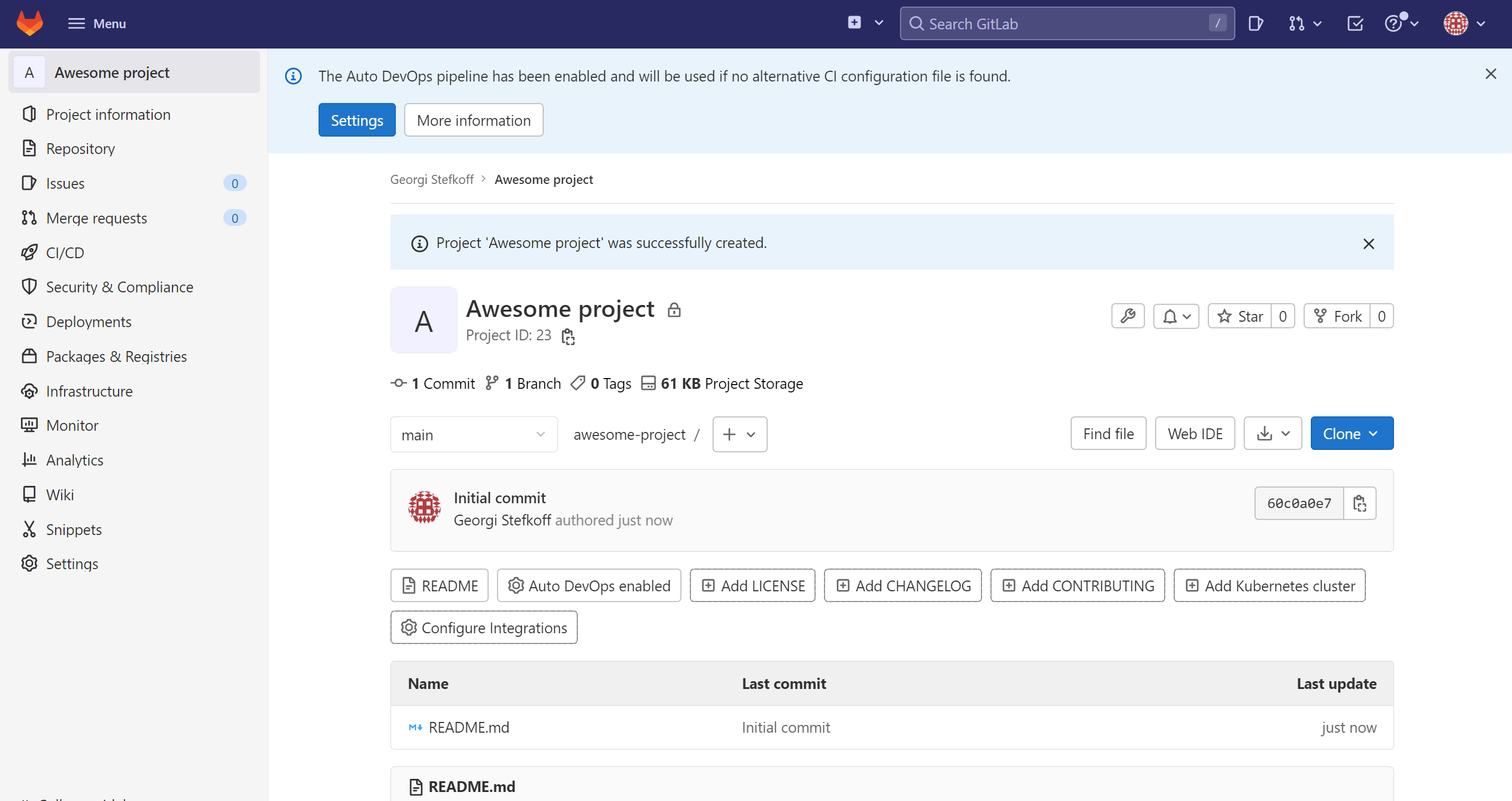The height and width of the screenshot is (801, 1512).
Task: Expand the help question mark dropdown
Action: click(x=1402, y=23)
